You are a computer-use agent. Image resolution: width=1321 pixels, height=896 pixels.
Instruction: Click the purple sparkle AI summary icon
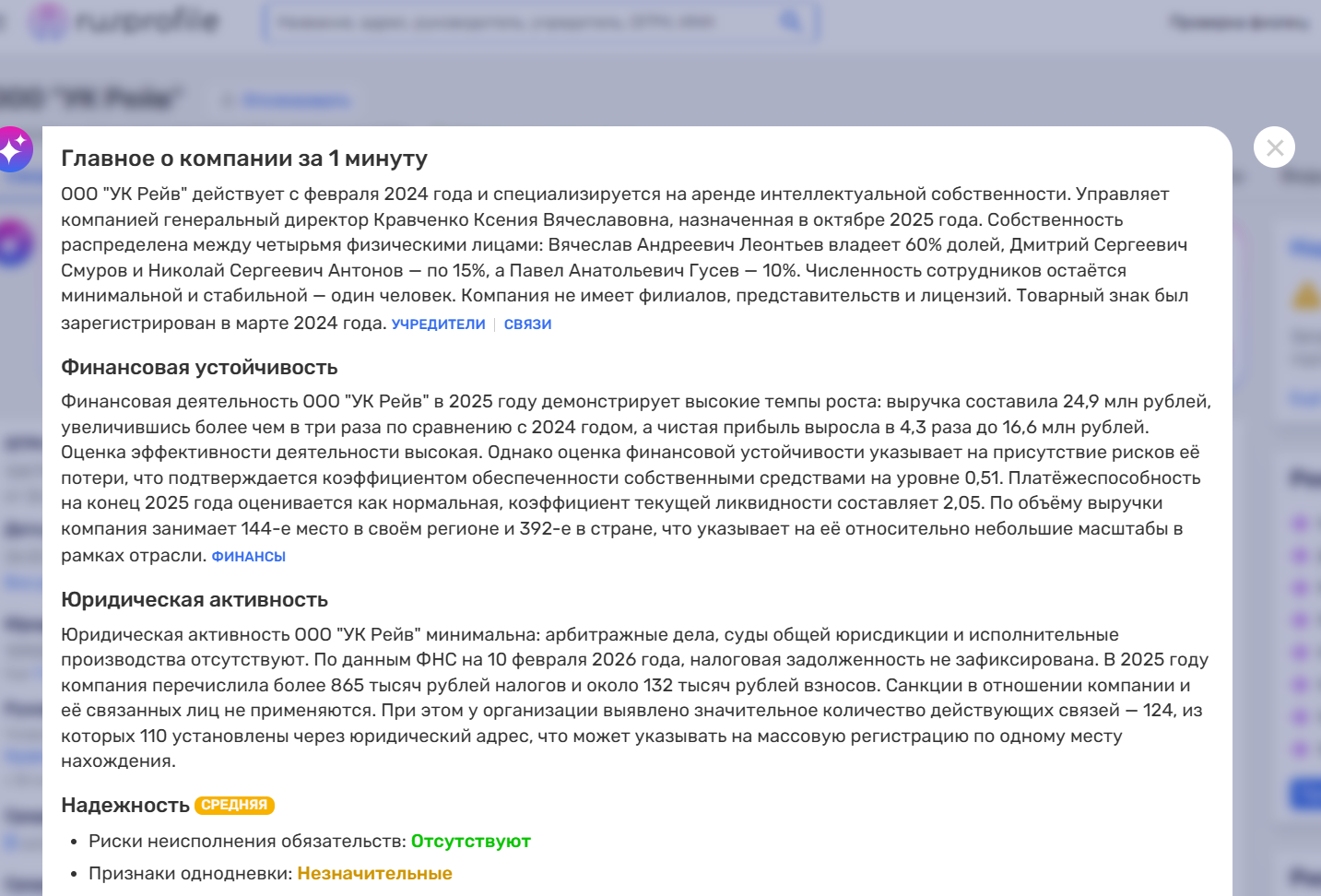13,148
